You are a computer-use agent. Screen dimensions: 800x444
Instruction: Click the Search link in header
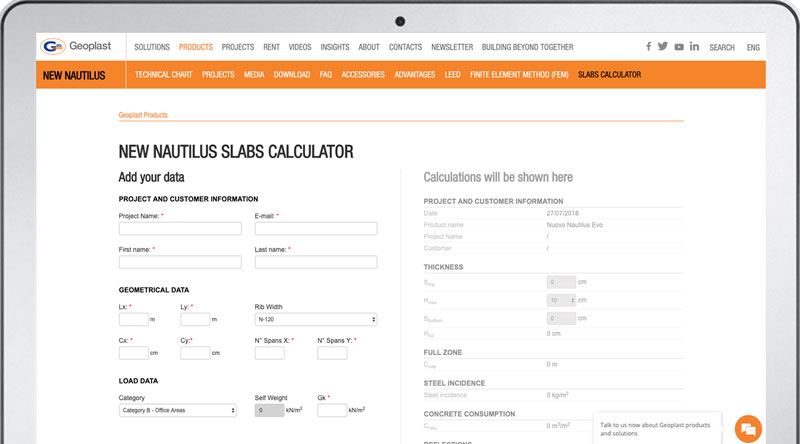pos(721,47)
